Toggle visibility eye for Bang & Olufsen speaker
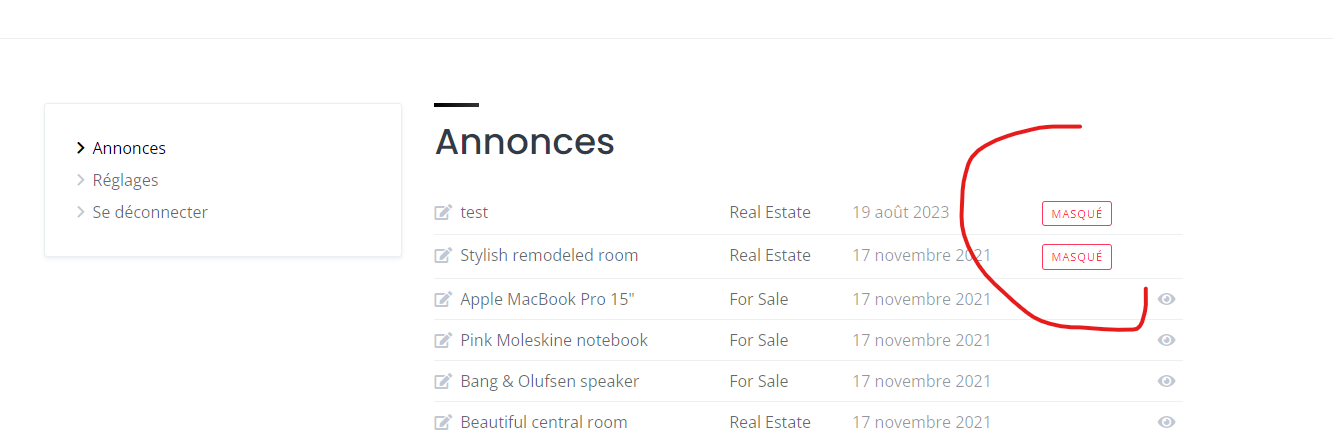The height and width of the screenshot is (435, 1333). click(1166, 381)
